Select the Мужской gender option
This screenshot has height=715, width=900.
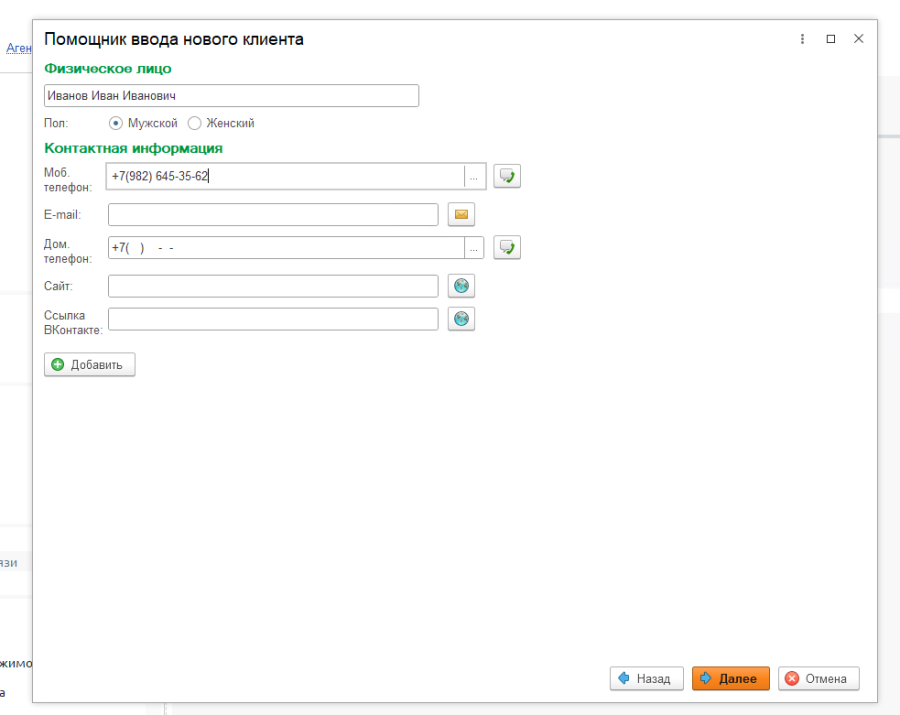(x=116, y=123)
